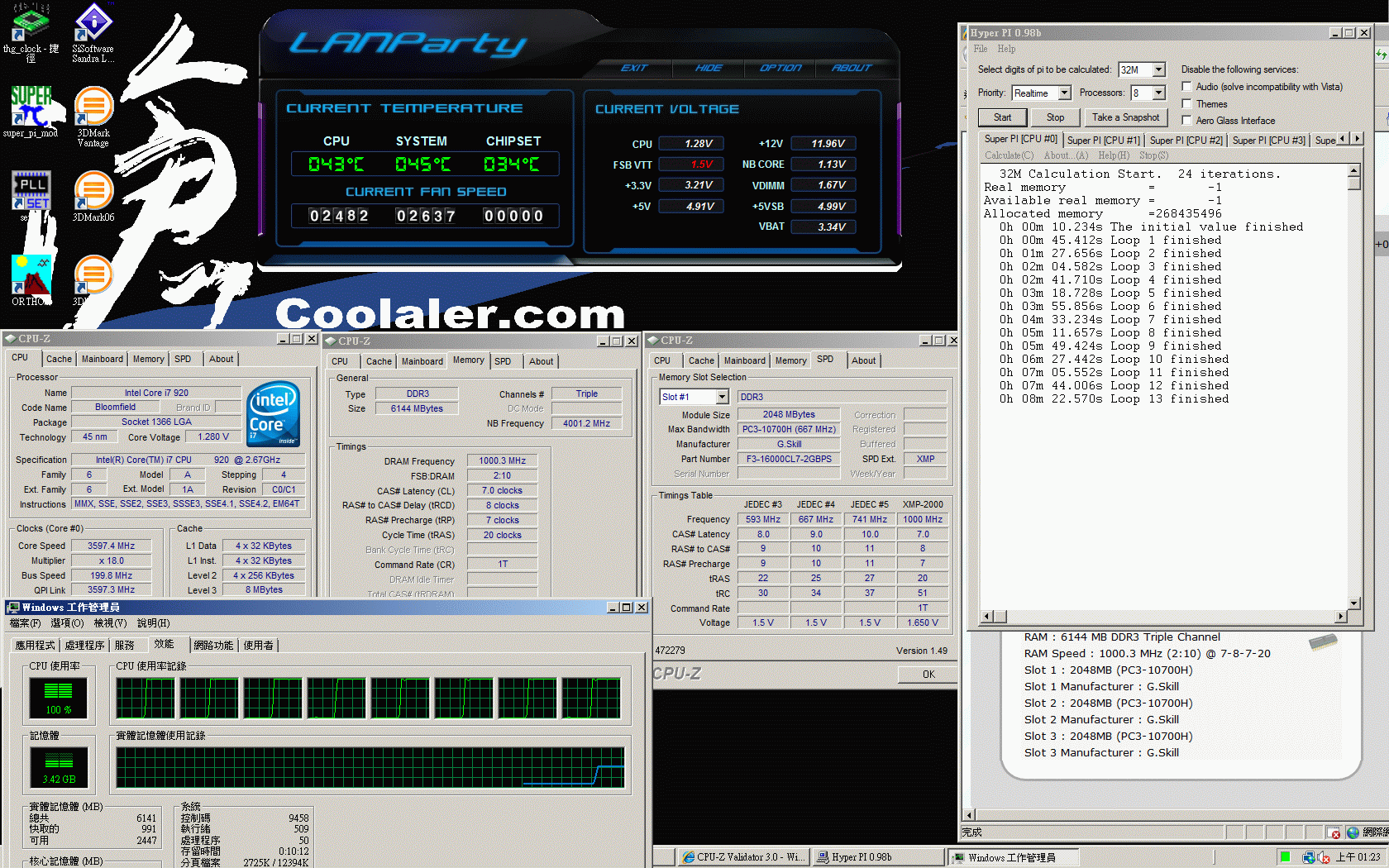This screenshot has height=868, width=1389.
Task: Open the Cache tab in Memory CPU-Z window
Action: point(379,361)
